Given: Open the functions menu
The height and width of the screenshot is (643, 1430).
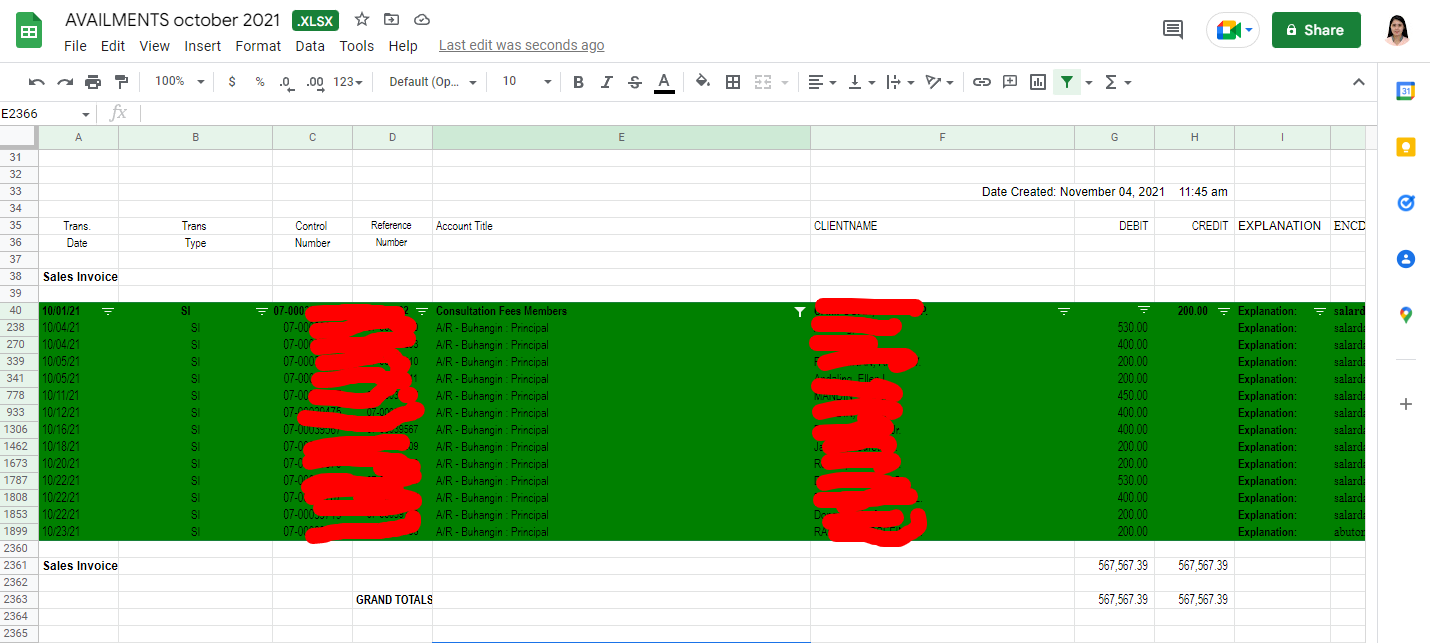Looking at the screenshot, I should point(1117,82).
